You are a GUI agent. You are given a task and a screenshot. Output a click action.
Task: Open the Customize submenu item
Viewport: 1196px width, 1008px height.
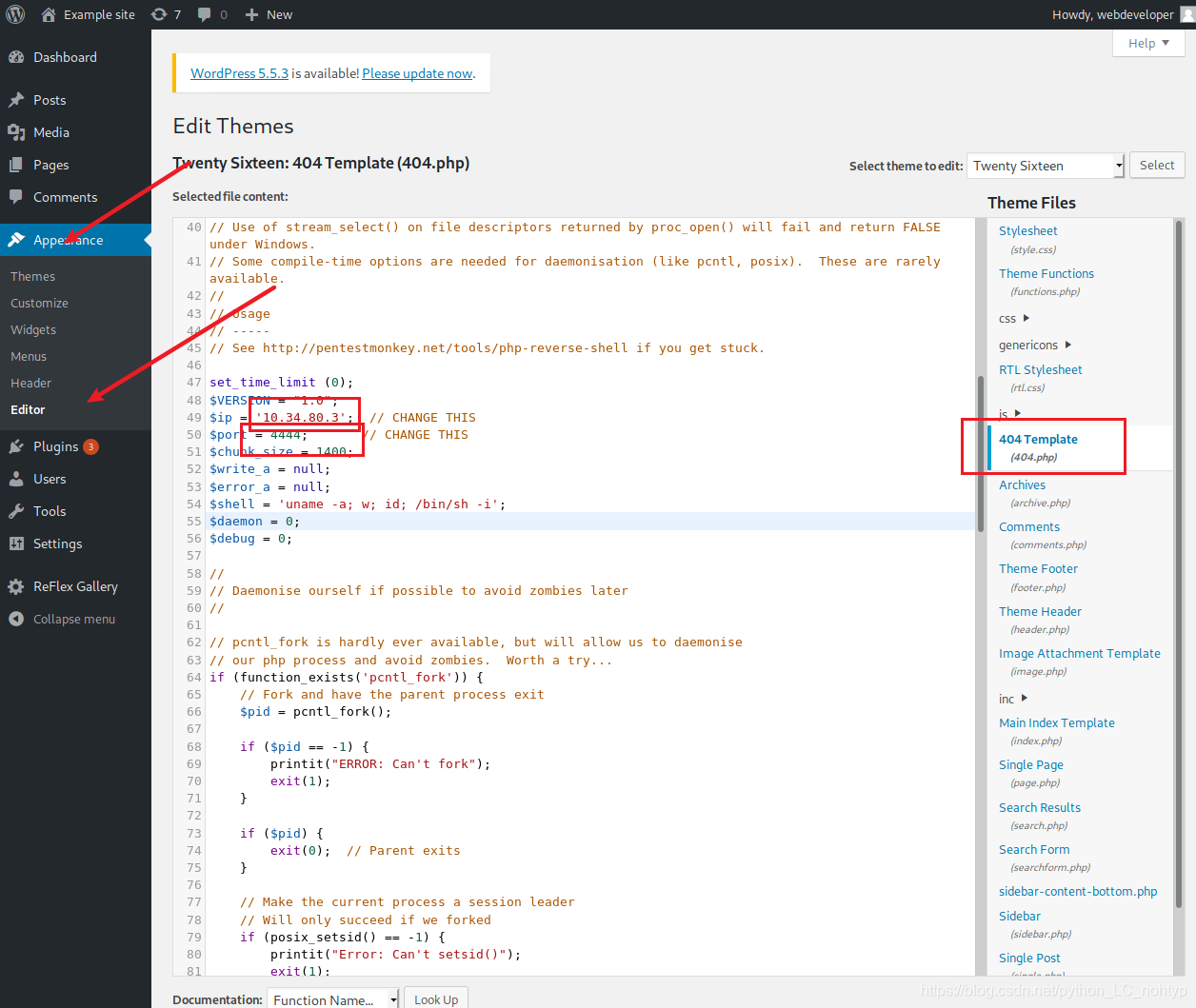pos(39,303)
